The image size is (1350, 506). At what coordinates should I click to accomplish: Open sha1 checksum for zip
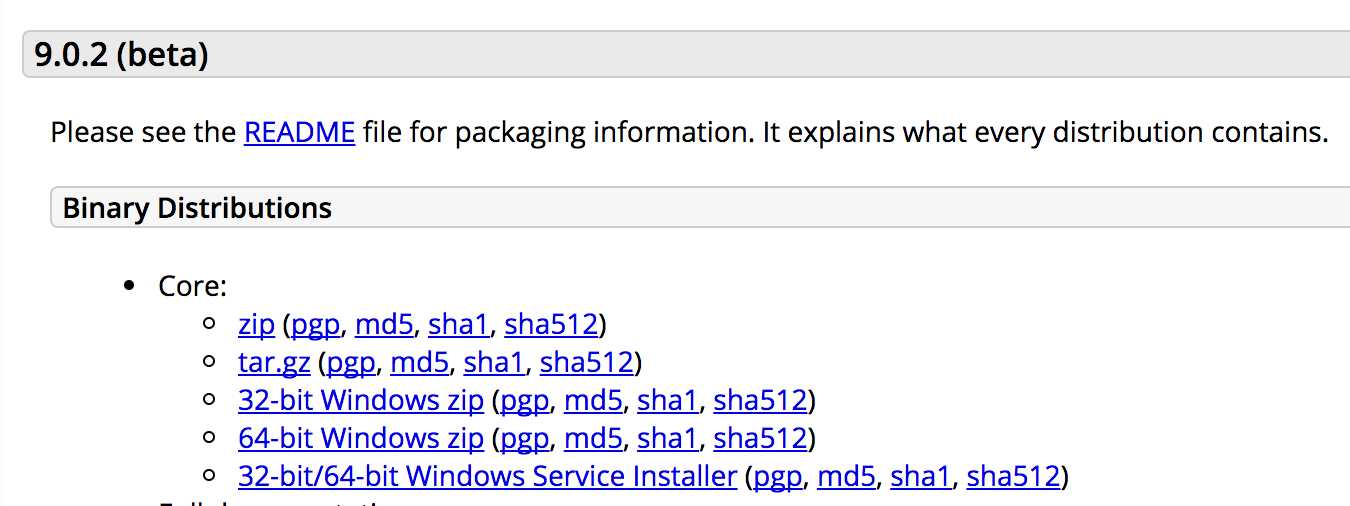457,325
